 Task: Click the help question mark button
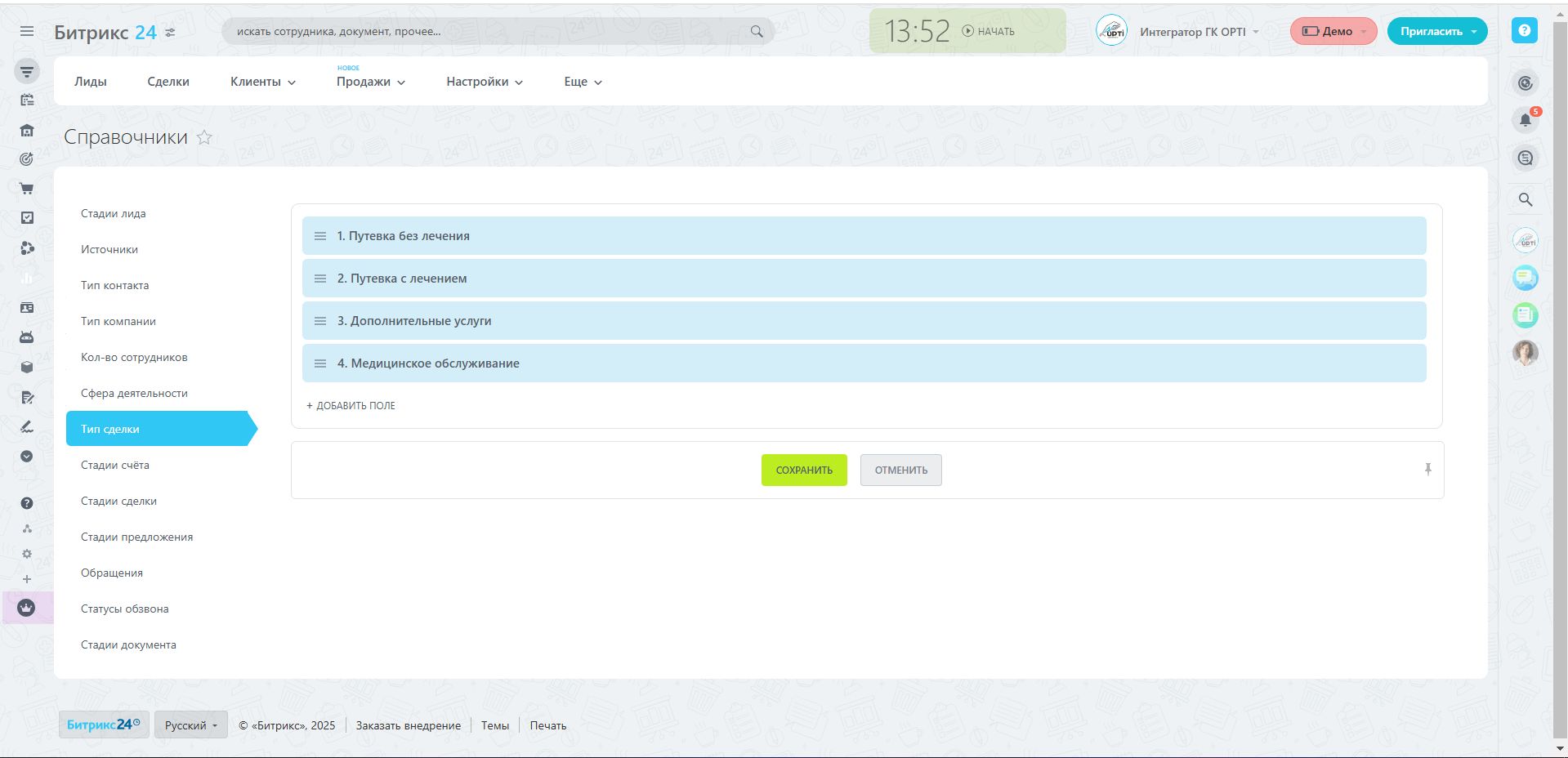(1524, 30)
